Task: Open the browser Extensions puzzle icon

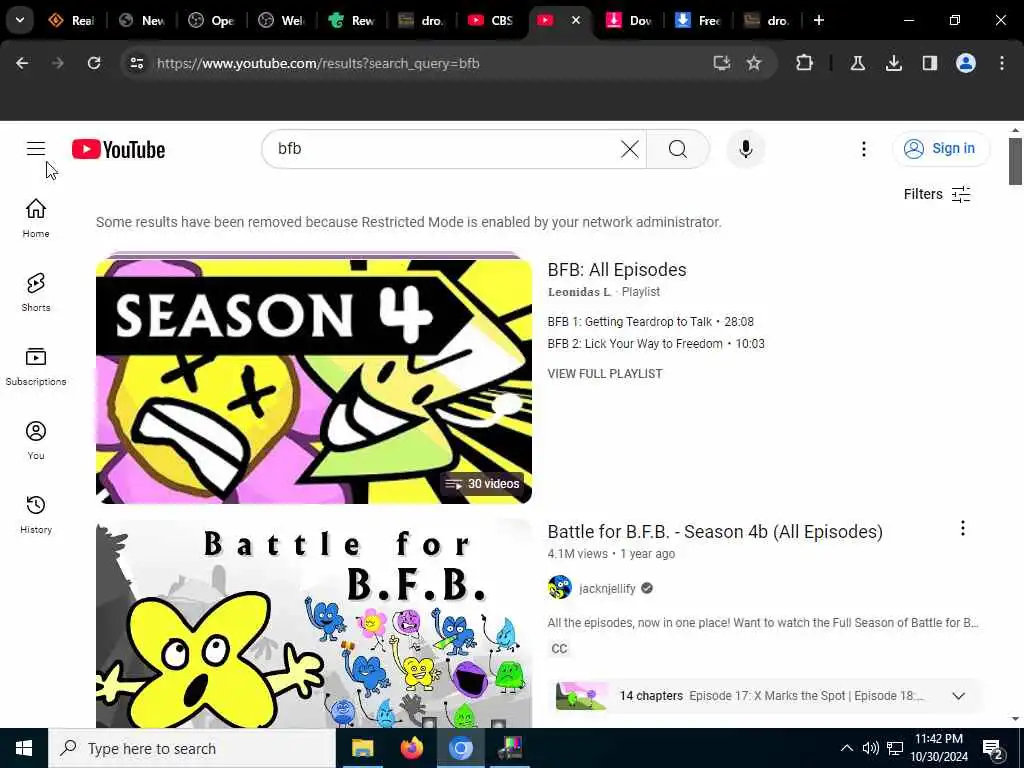Action: [805, 63]
